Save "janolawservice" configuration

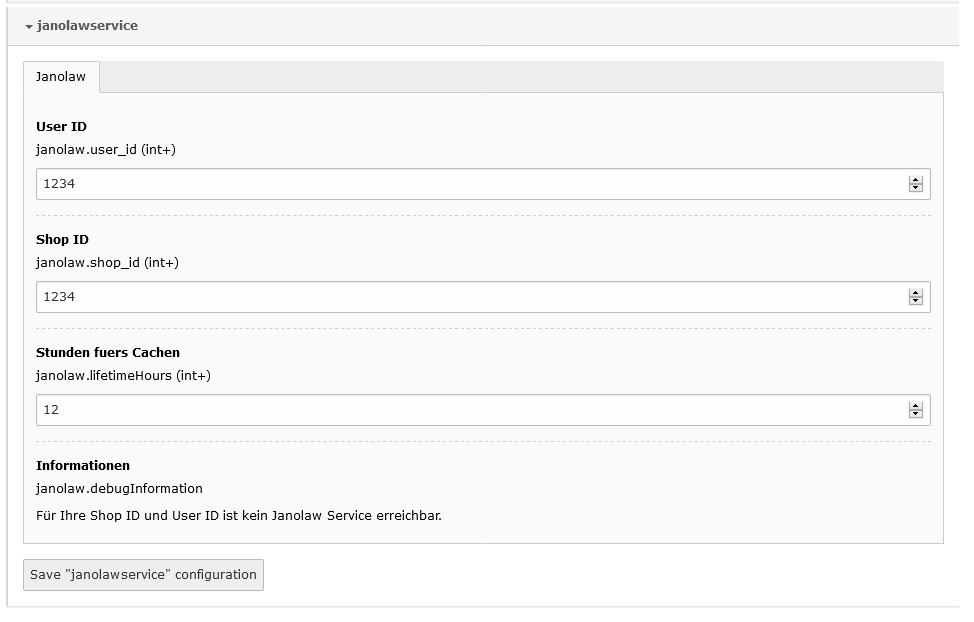[143, 575]
